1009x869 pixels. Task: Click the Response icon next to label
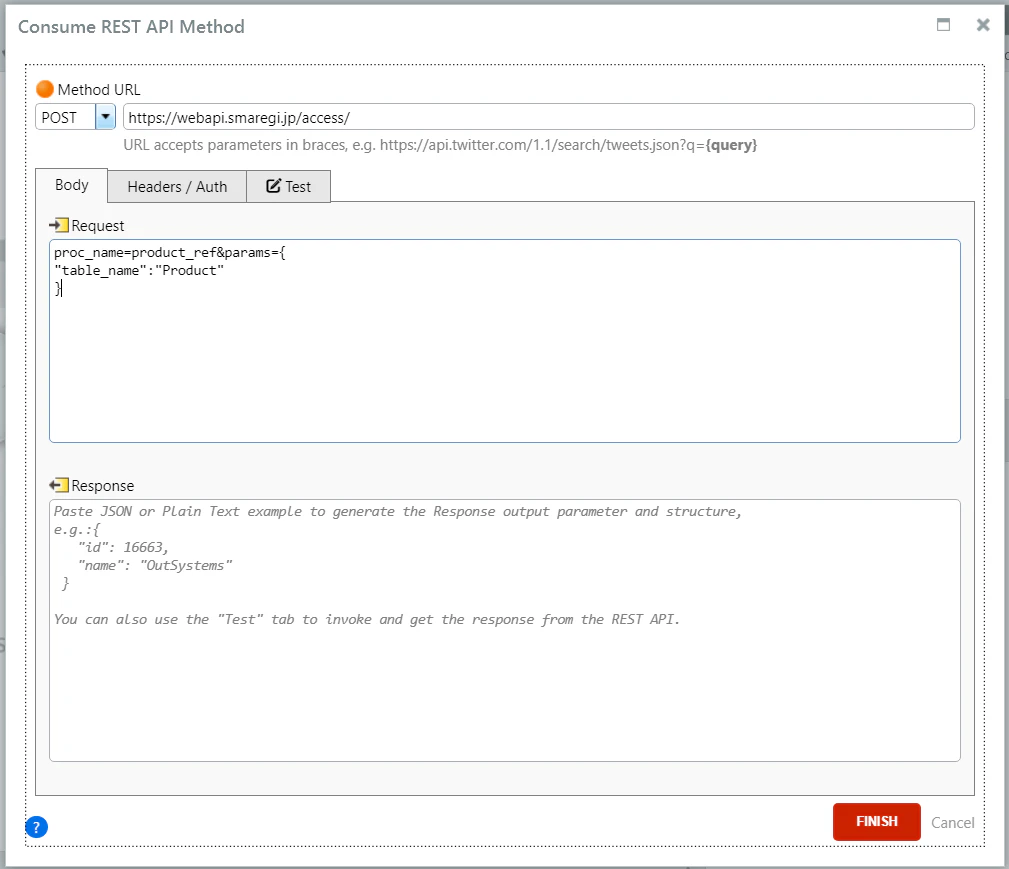[59, 485]
